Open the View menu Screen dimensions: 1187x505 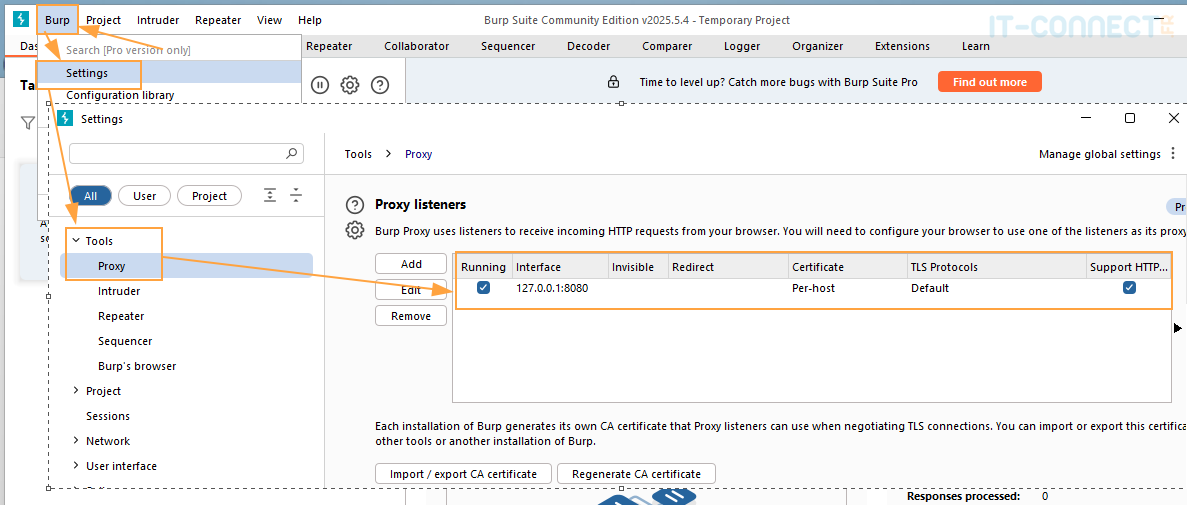(269, 20)
